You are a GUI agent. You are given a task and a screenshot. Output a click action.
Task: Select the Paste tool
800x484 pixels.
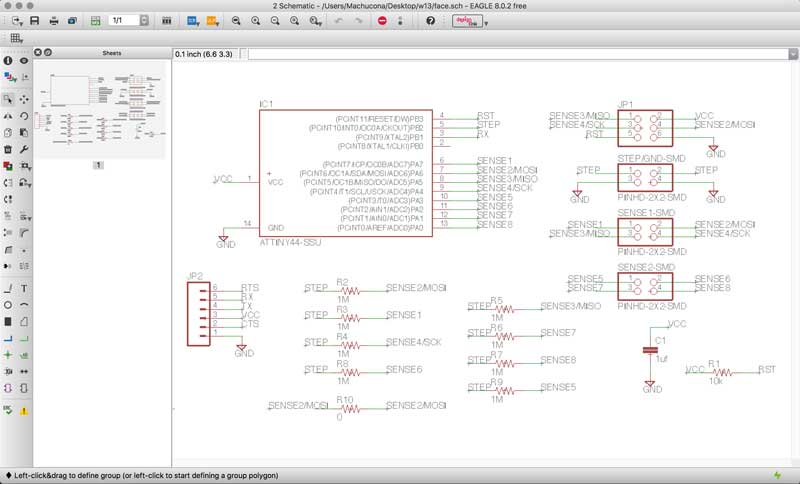coord(24,133)
